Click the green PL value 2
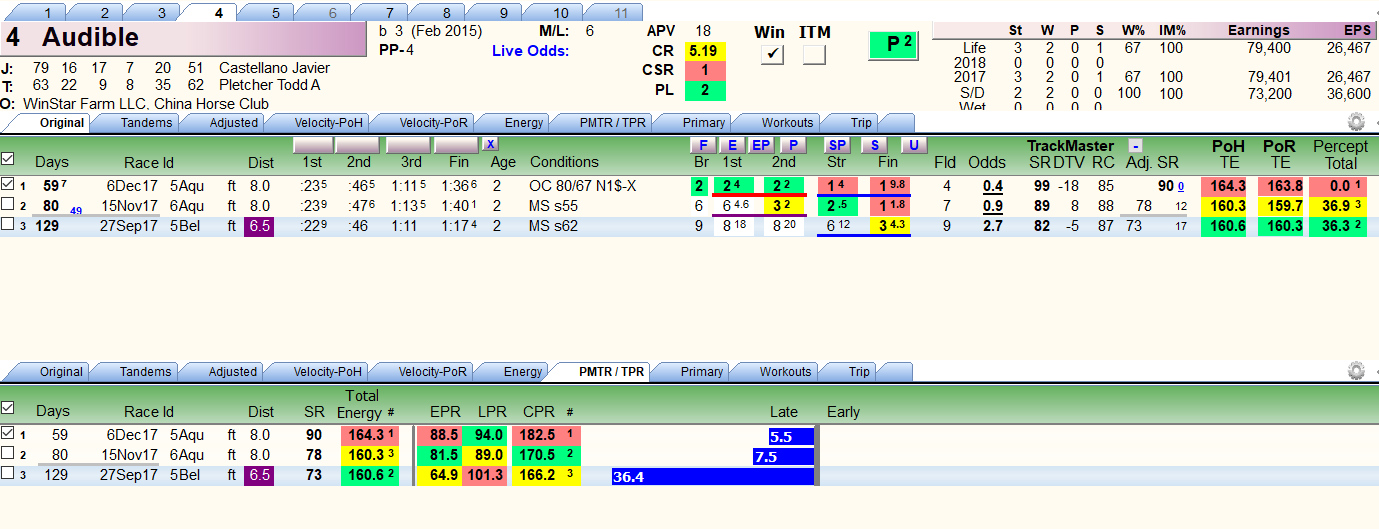Viewport: 1379px width, 529px height. [x=704, y=90]
